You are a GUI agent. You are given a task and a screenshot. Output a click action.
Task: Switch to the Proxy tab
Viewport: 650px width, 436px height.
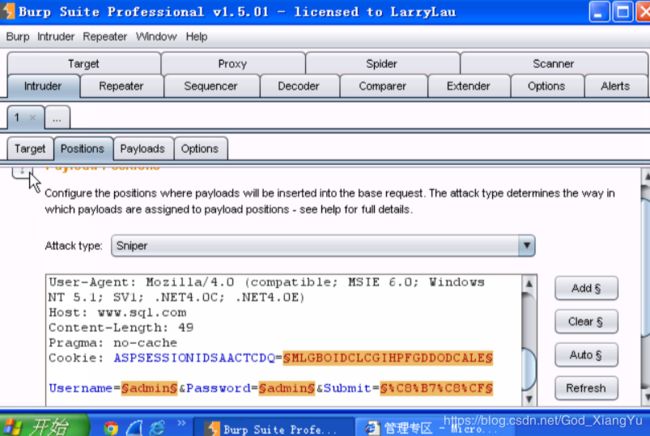[x=233, y=64]
